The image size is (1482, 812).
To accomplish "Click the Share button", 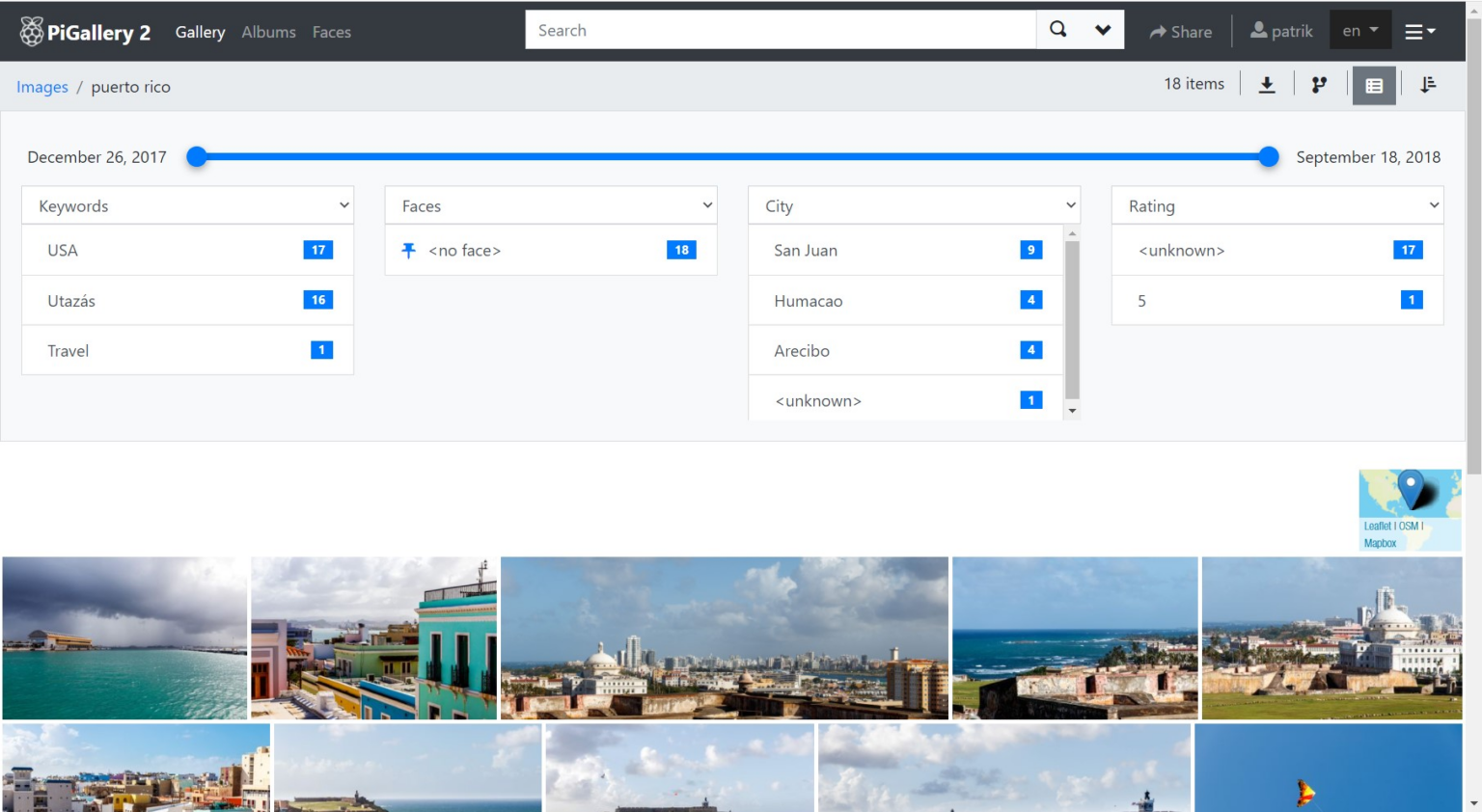I will click(x=1180, y=32).
